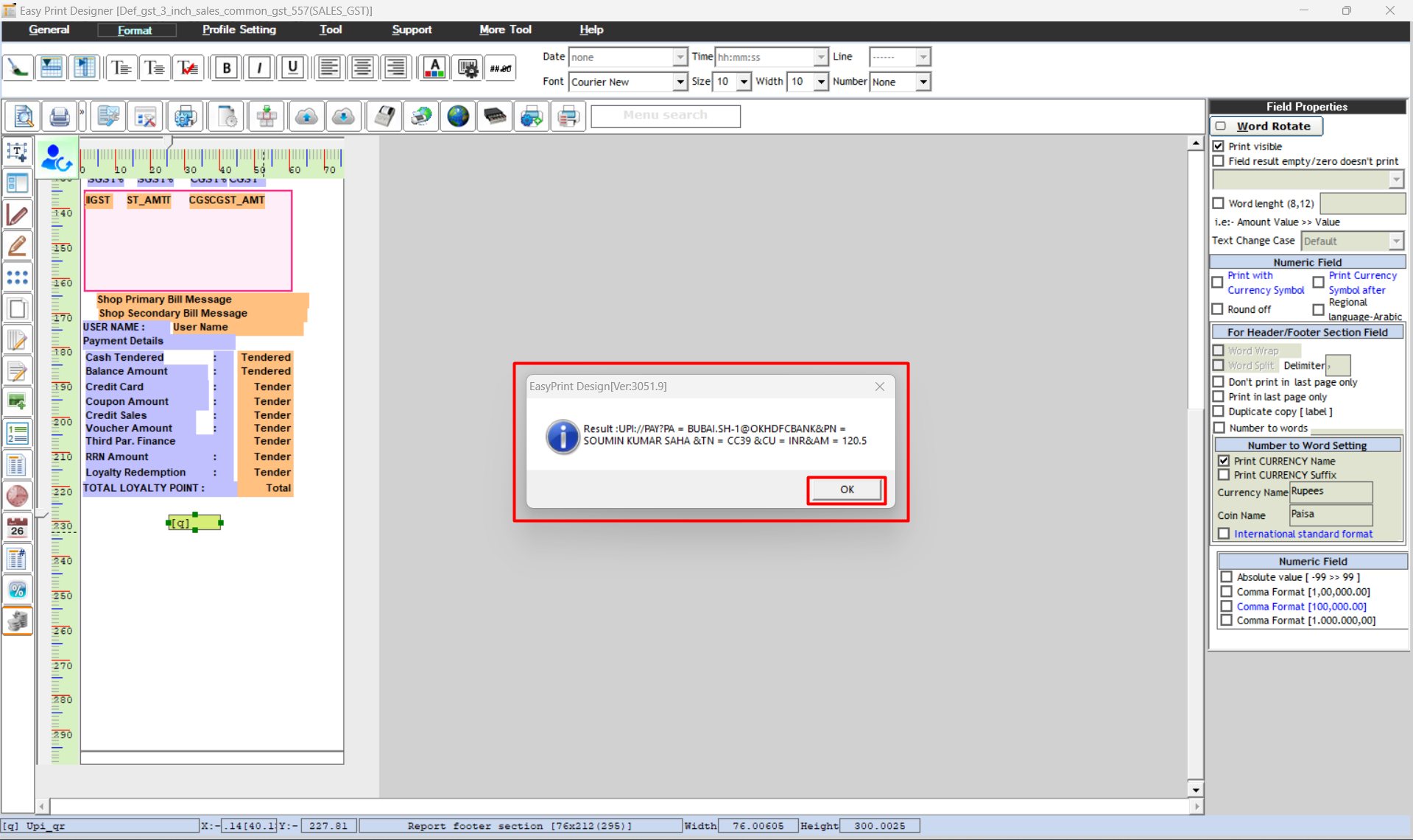Viewport: 1413px width, 840px height.
Task: Click the barcode settings icon
Action: pyautogui.click(x=468, y=68)
